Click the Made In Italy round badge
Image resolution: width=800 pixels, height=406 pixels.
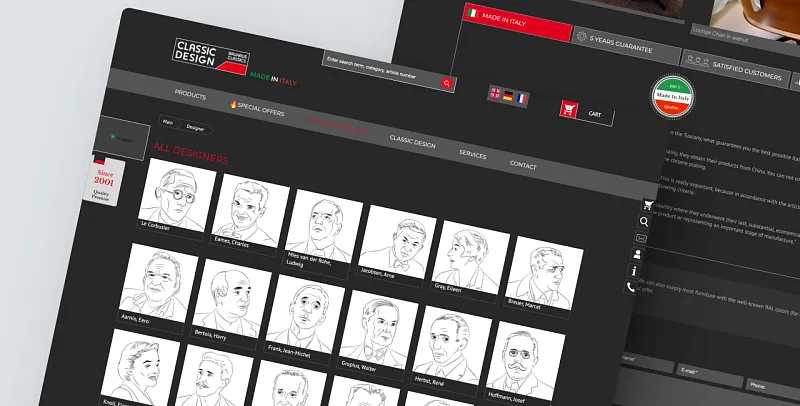pos(672,96)
